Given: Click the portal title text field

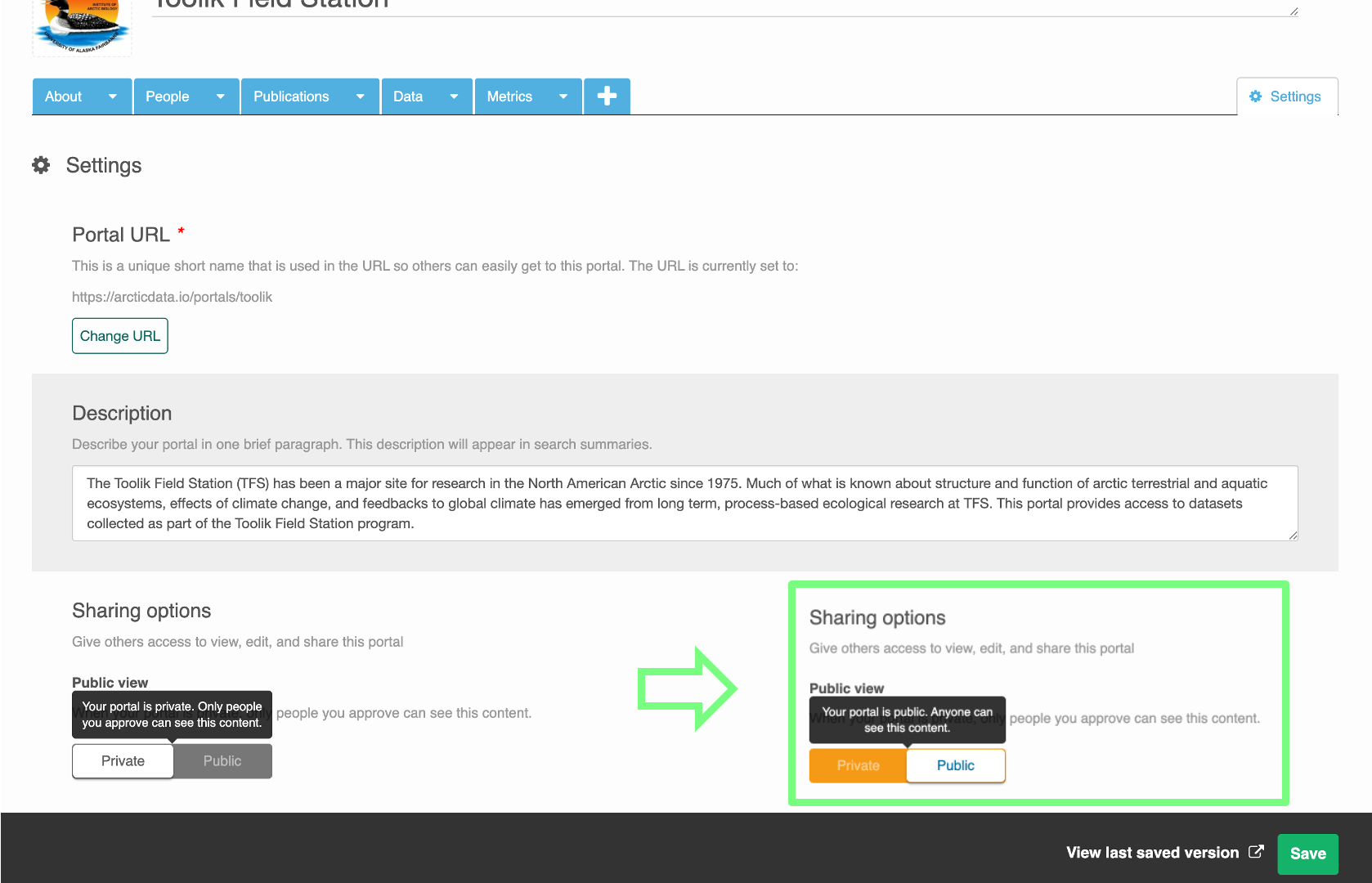Looking at the screenshot, I should point(724,8).
